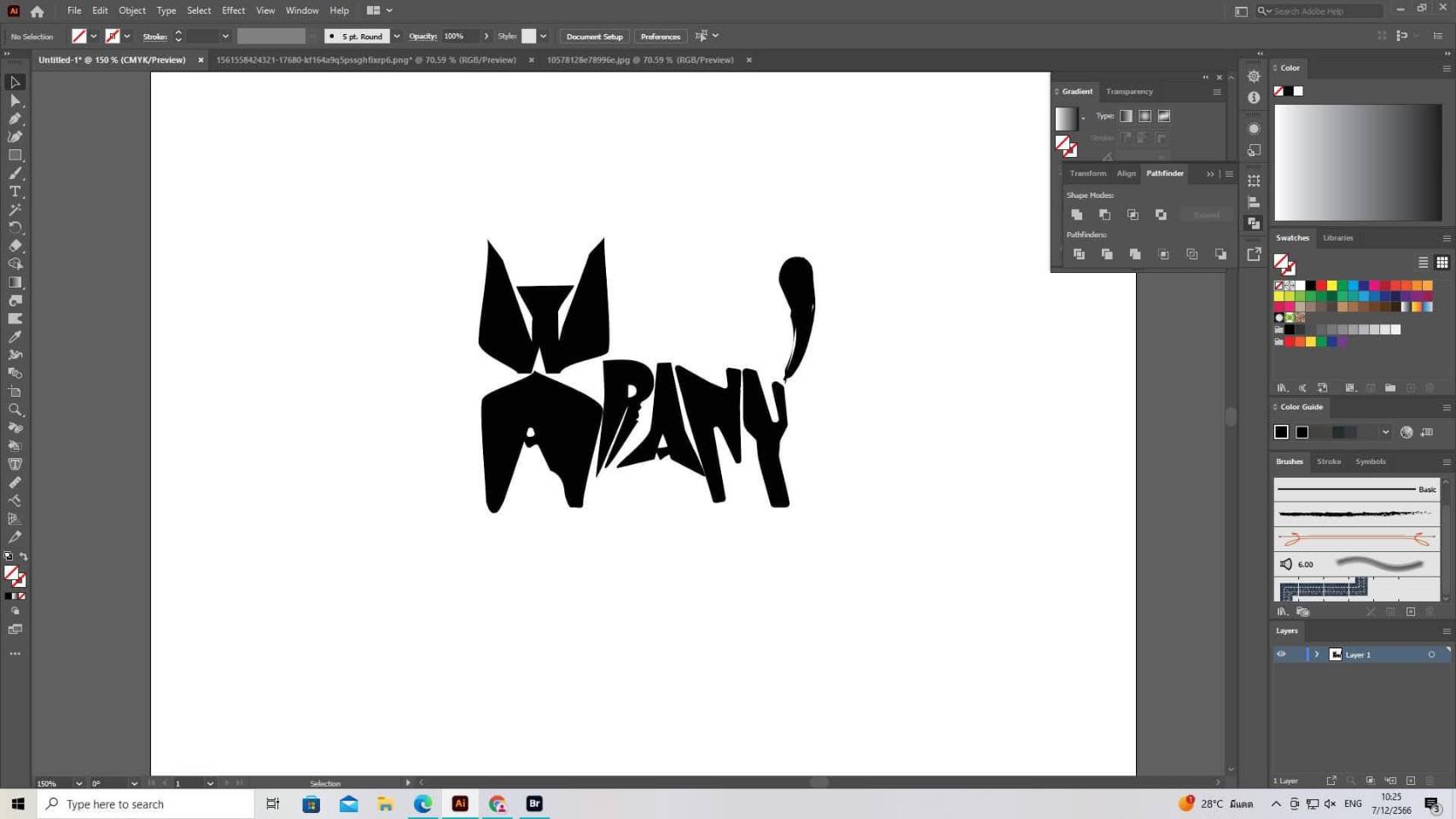Expand Layer 1 contents arrow

click(1317, 654)
